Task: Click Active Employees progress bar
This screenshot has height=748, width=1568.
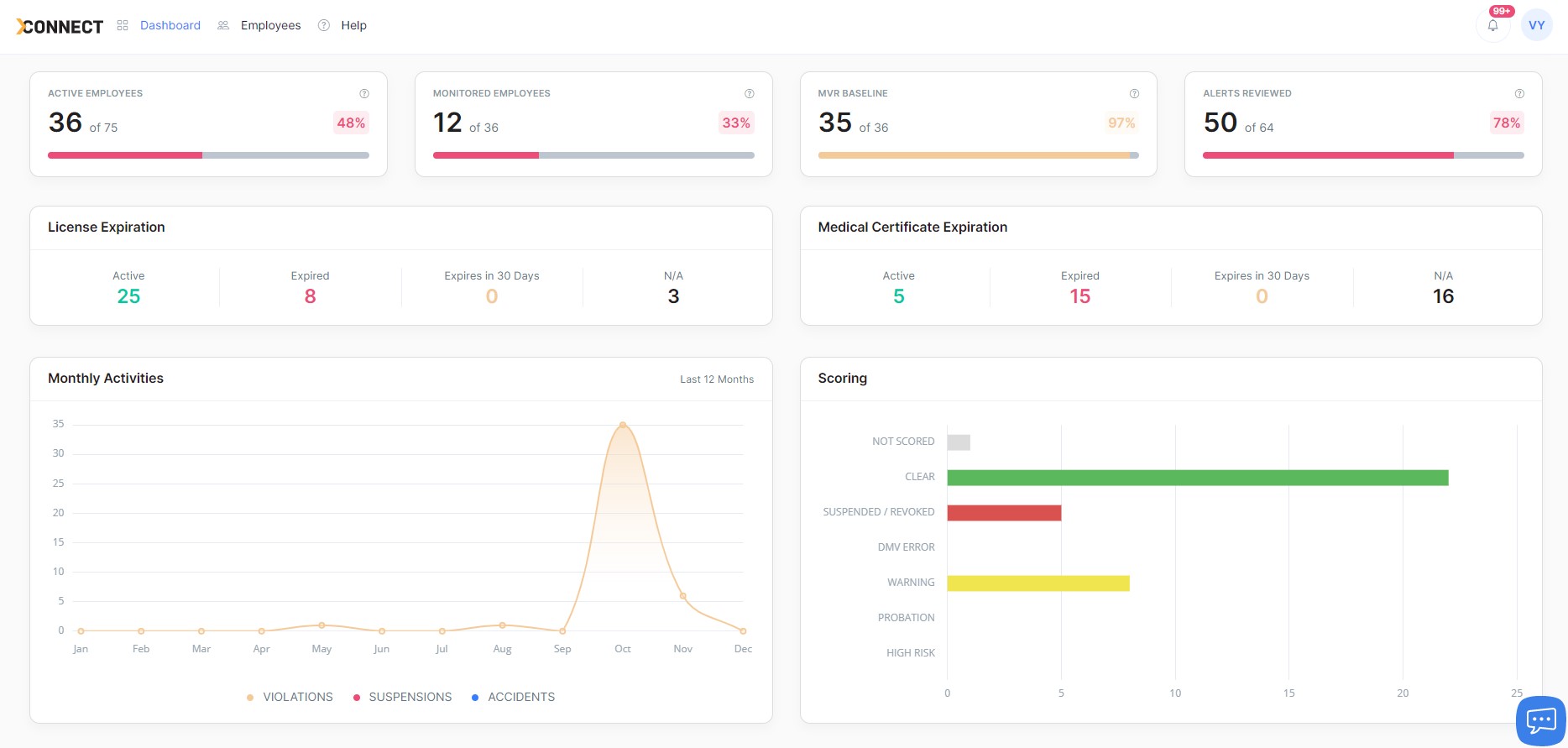Action: pyautogui.click(x=208, y=155)
